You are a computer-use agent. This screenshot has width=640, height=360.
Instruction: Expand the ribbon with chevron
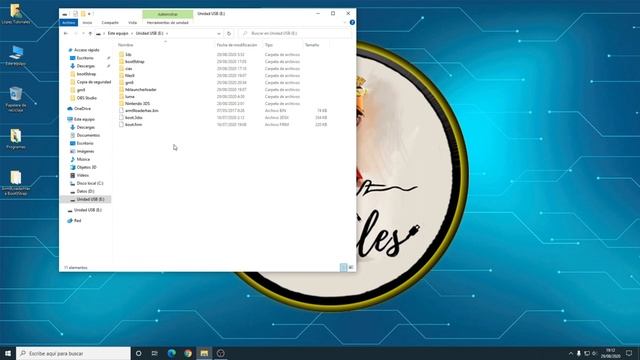(x=345, y=22)
